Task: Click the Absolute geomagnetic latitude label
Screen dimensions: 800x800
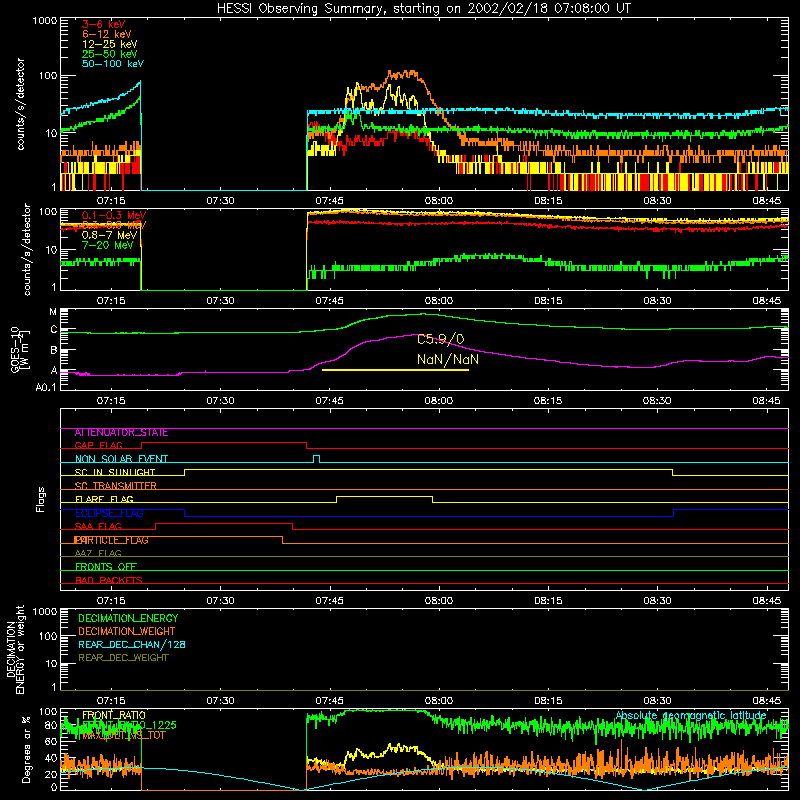Action: pos(691,716)
